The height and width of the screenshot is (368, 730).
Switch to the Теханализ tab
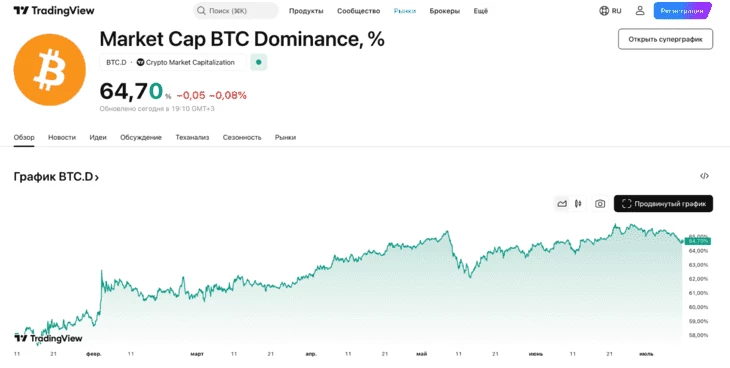[192, 137]
